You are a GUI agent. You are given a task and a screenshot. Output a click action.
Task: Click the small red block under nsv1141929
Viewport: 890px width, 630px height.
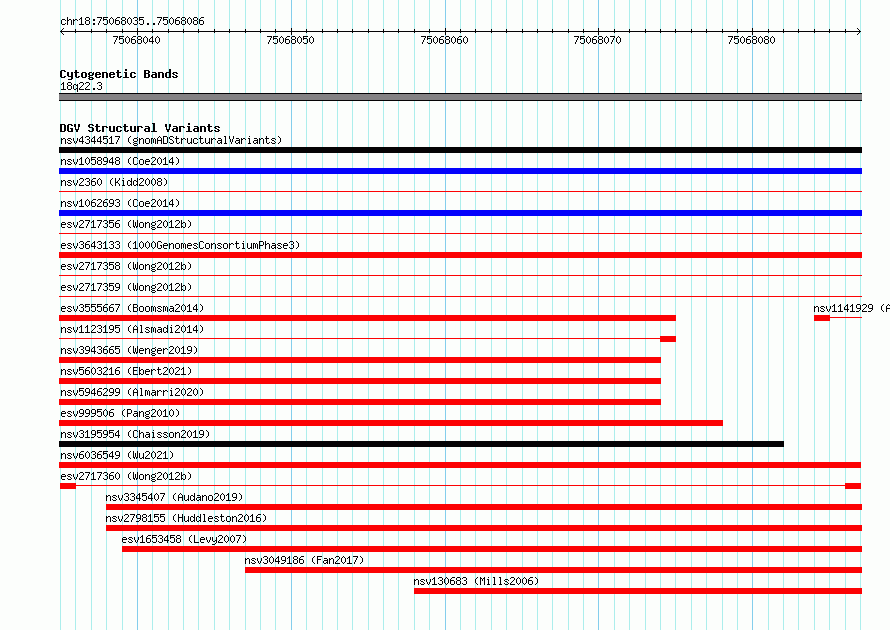[x=821, y=318]
